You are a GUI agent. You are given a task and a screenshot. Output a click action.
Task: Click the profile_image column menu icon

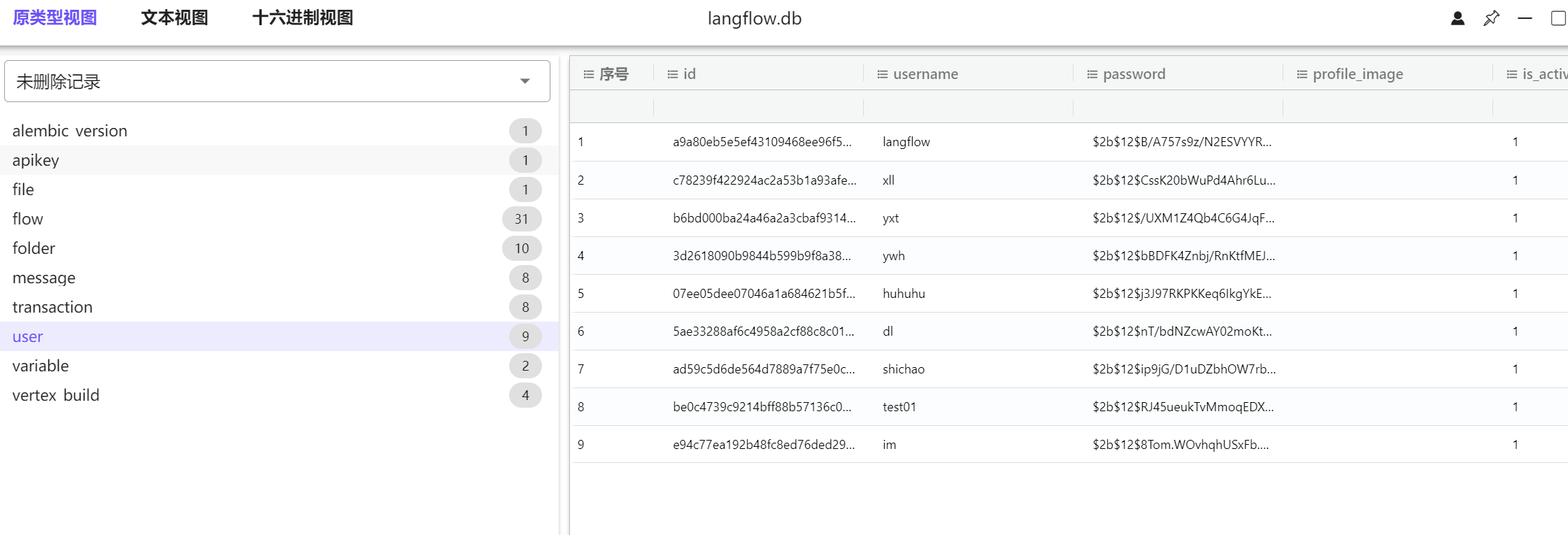coord(1302,74)
